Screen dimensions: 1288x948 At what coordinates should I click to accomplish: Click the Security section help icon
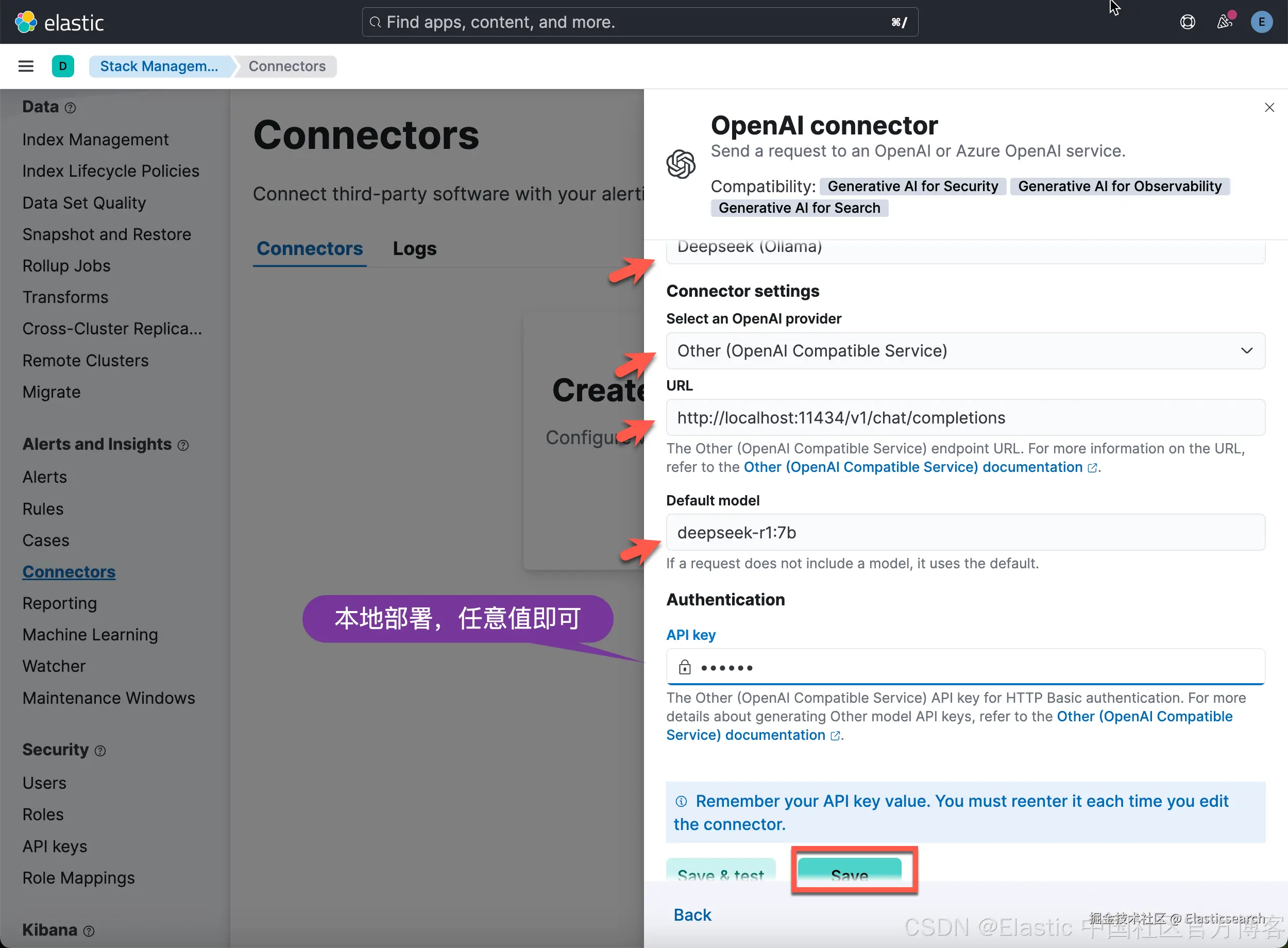pos(100,751)
